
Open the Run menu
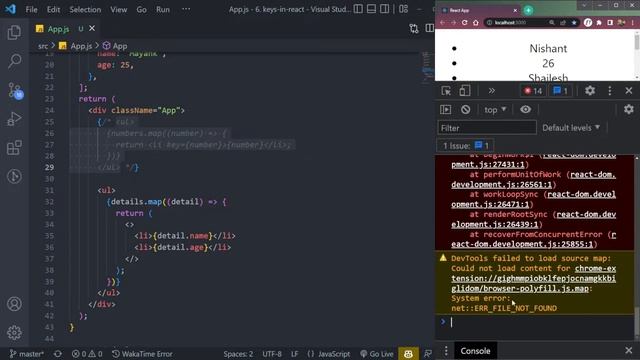tap(163, 9)
